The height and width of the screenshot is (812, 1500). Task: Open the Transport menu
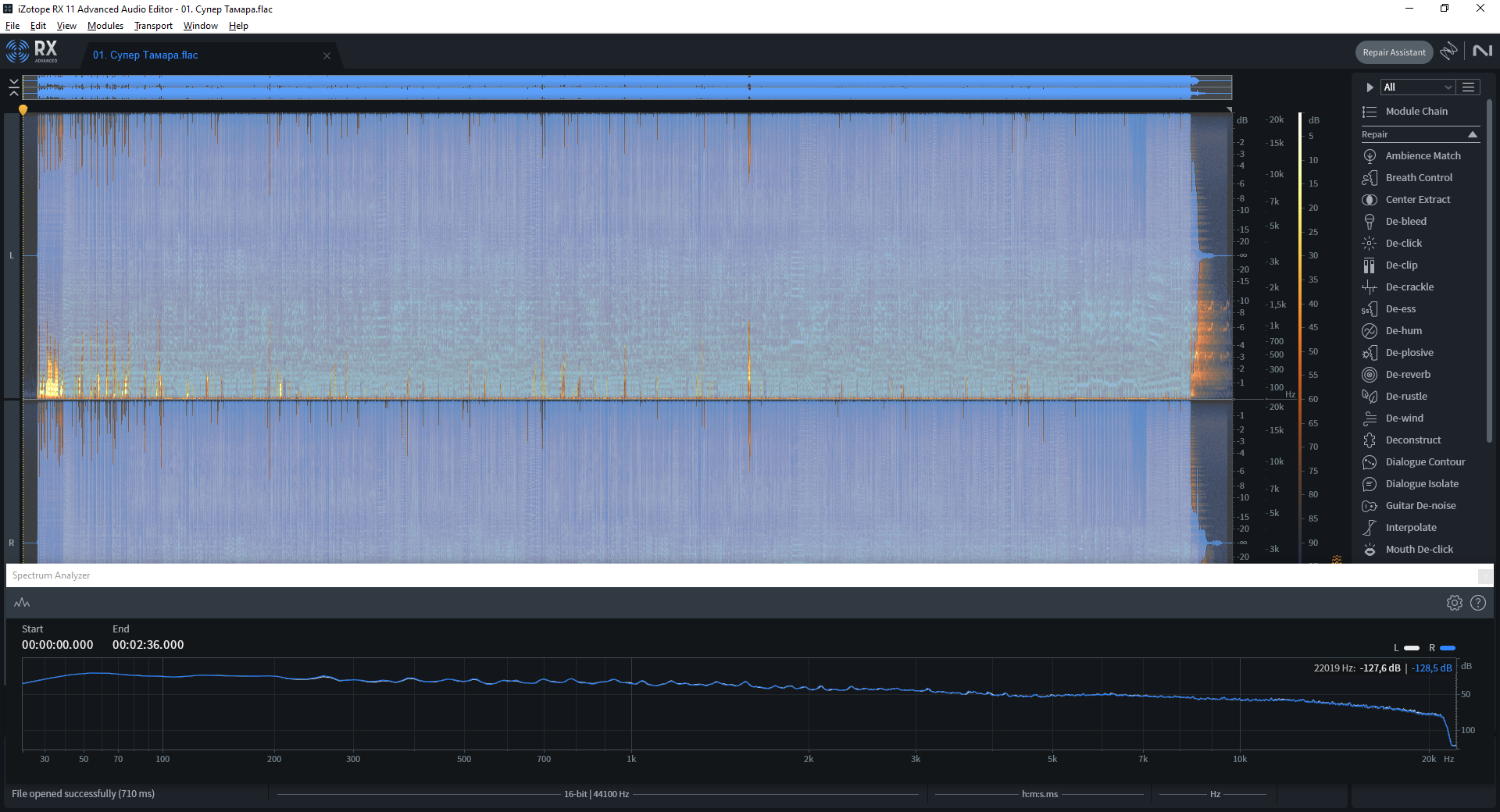click(153, 26)
